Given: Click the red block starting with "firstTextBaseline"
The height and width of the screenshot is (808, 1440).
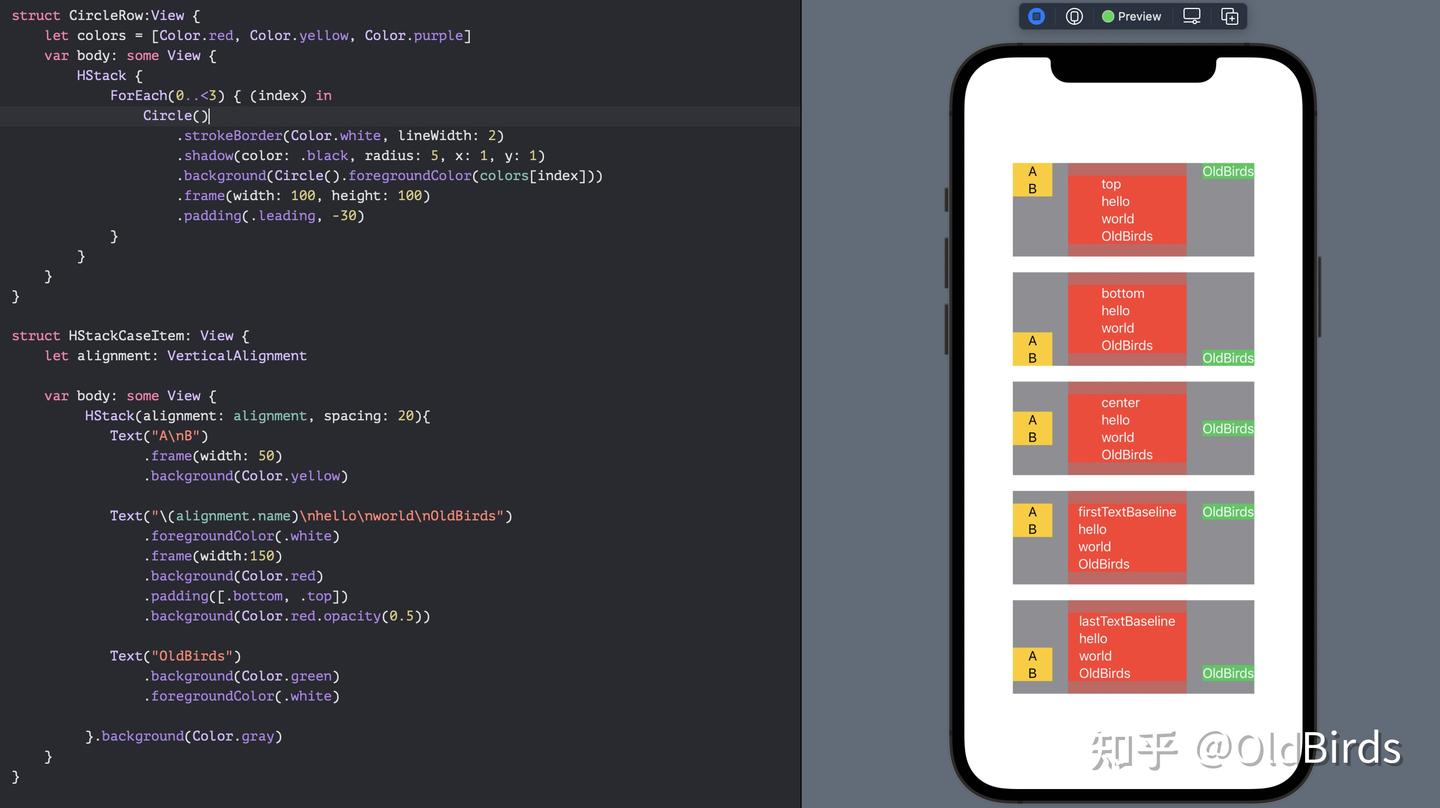Looking at the screenshot, I should [x=1127, y=537].
